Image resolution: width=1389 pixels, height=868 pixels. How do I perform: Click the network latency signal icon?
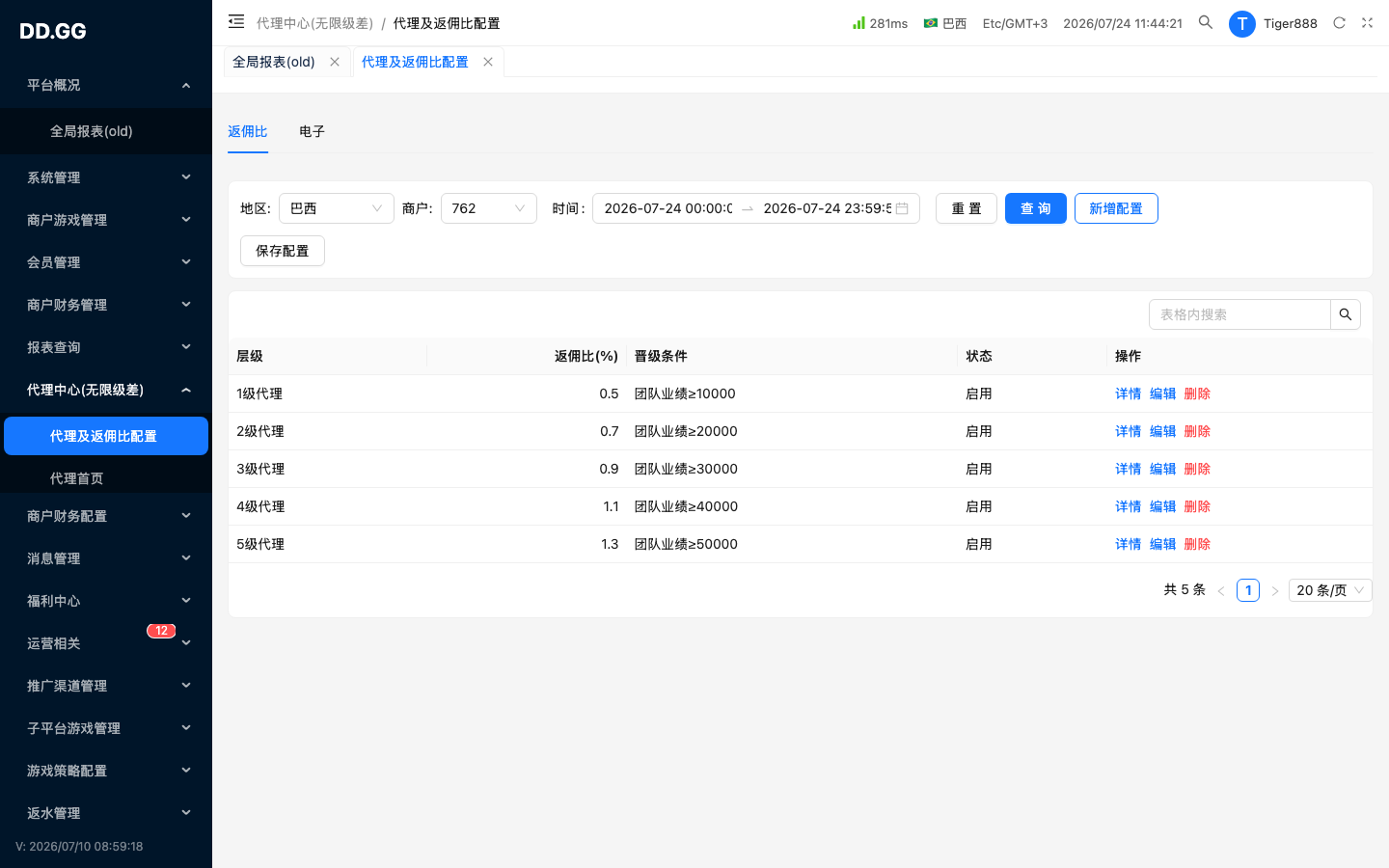click(x=858, y=23)
